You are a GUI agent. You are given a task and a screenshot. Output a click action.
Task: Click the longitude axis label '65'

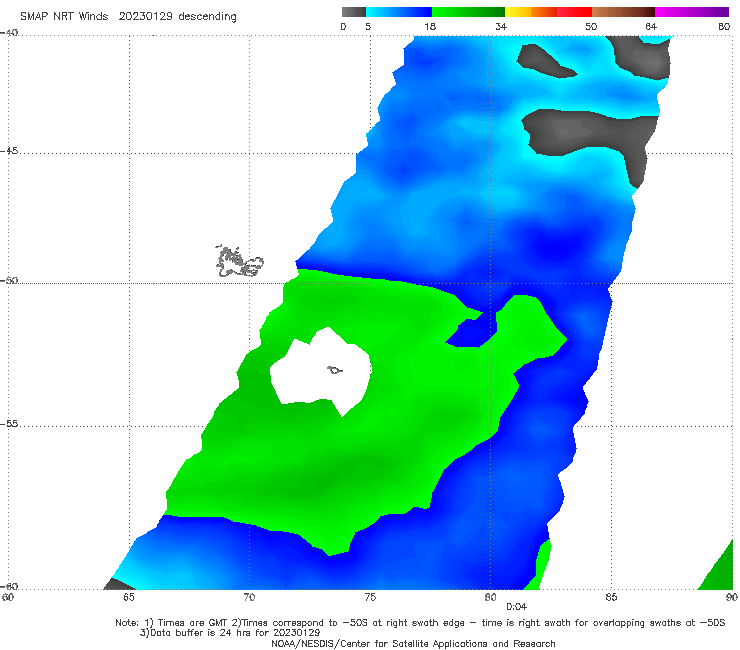(129, 597)
